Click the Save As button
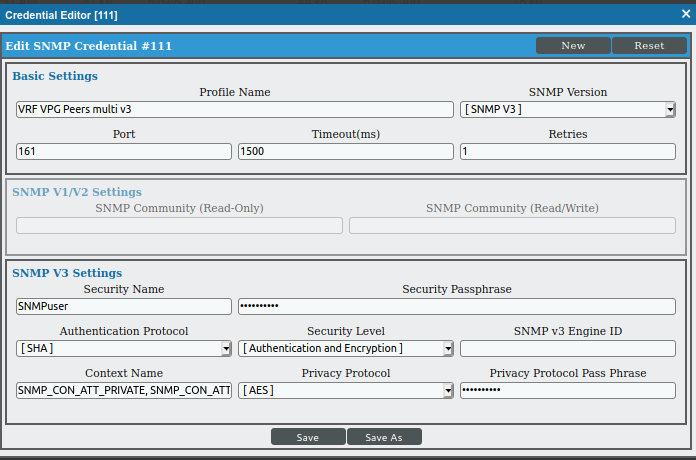 384,437
